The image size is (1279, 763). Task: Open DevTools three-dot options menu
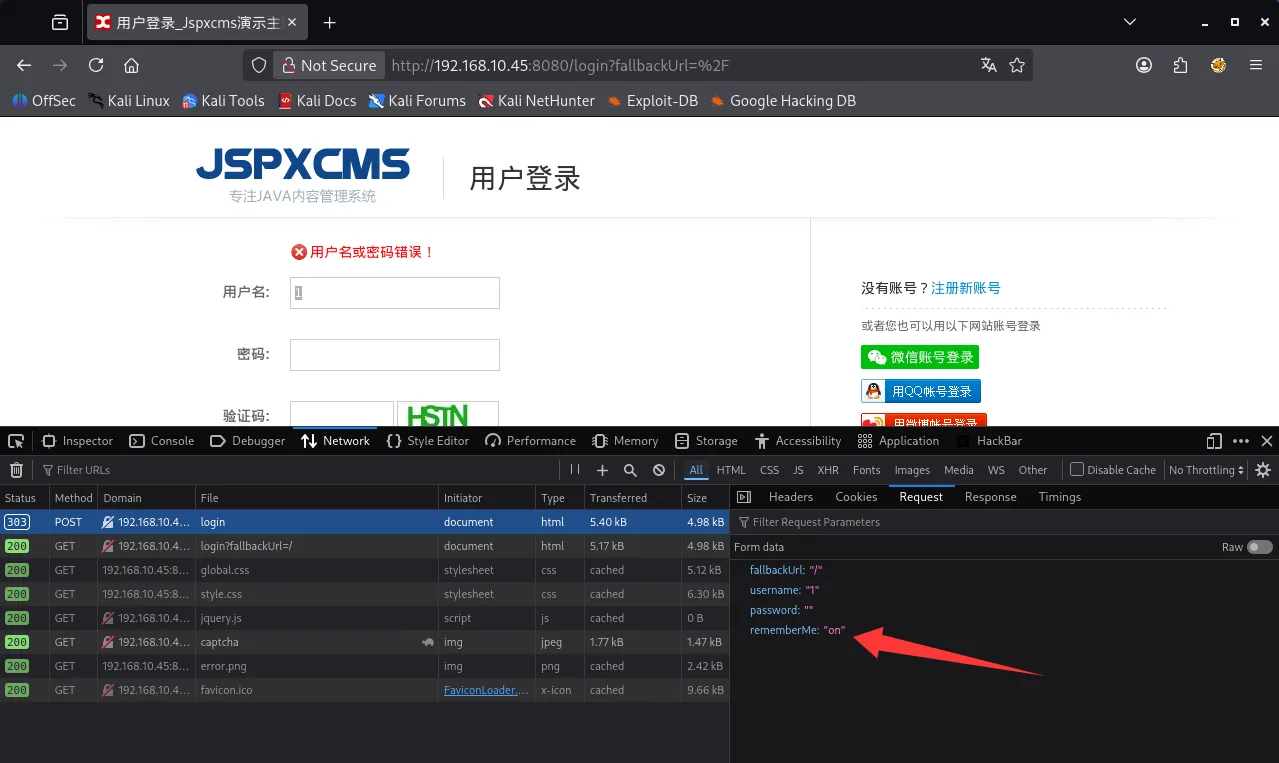click(1240, 441)
